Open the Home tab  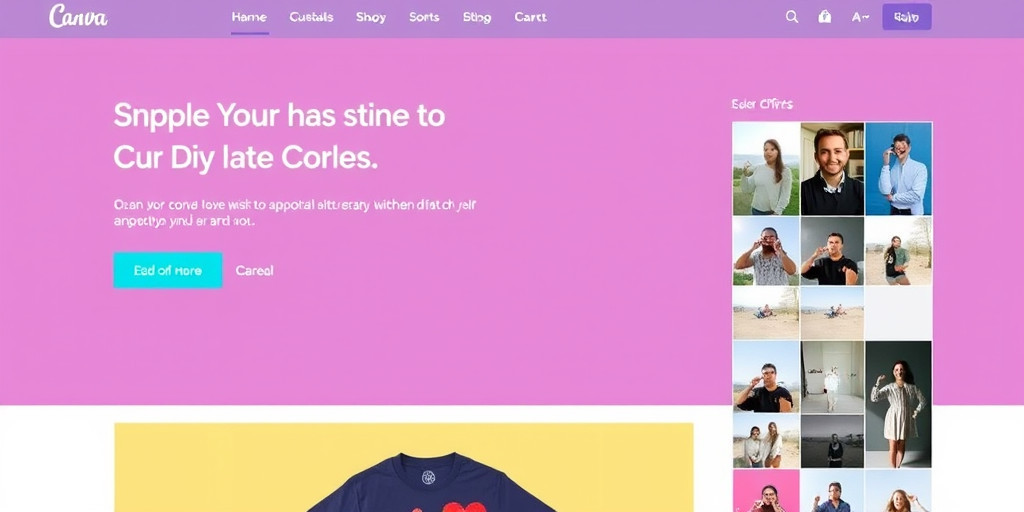[x=249, y=17]
